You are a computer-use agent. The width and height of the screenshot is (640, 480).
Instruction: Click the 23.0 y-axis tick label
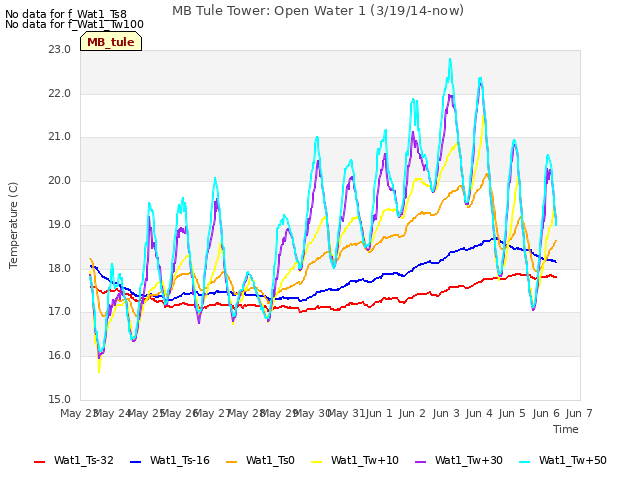60,49
